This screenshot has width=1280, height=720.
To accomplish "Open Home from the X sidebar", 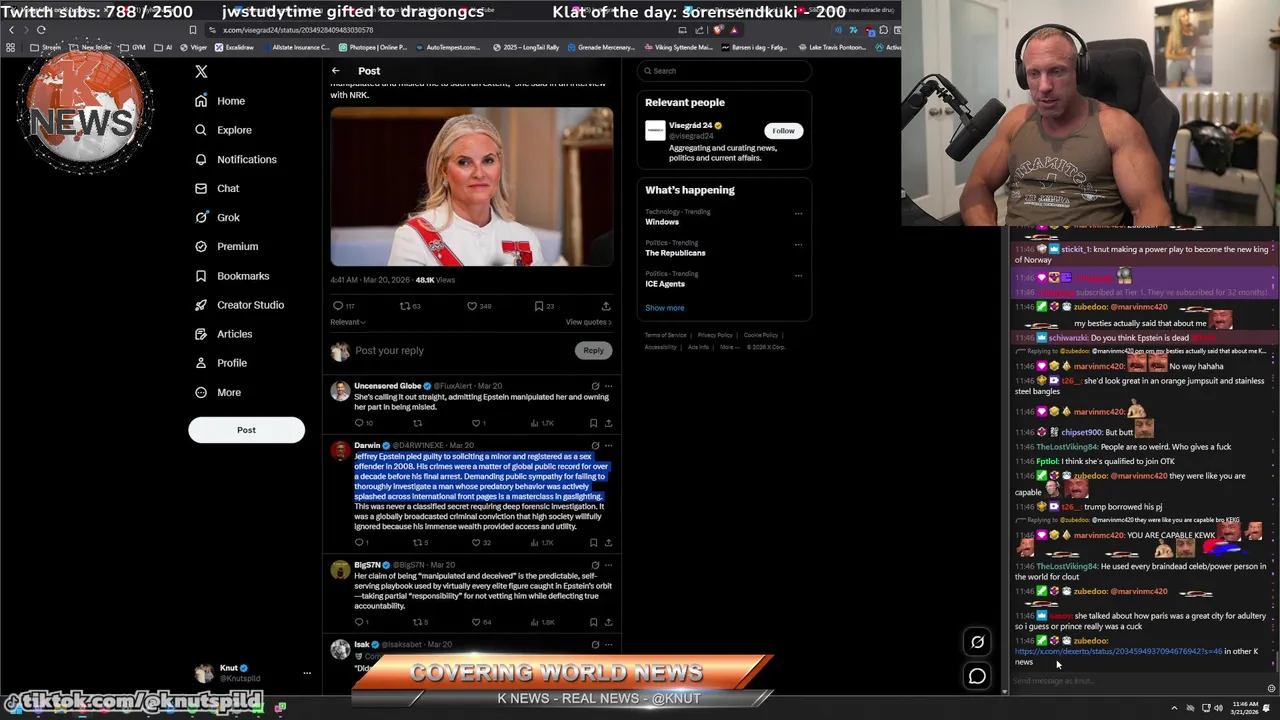I will [x=220, y=101].
